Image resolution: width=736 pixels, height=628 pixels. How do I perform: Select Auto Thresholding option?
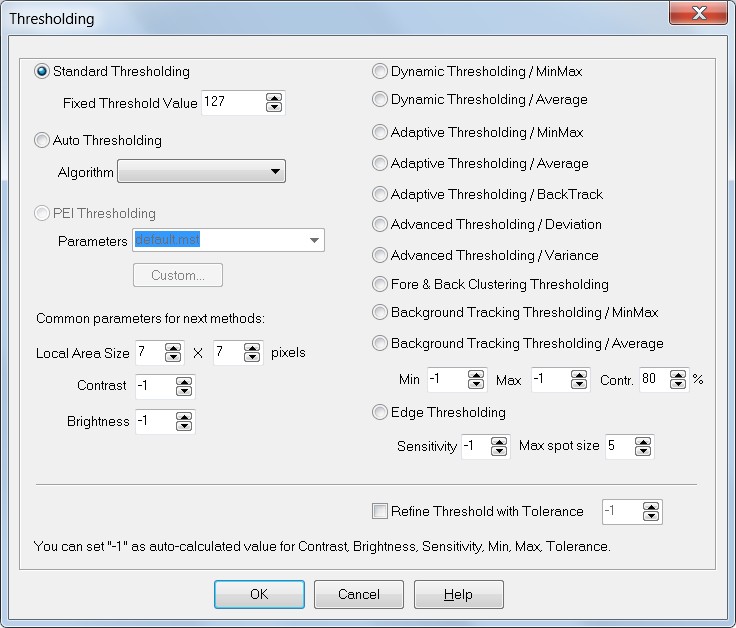(42, 140)
